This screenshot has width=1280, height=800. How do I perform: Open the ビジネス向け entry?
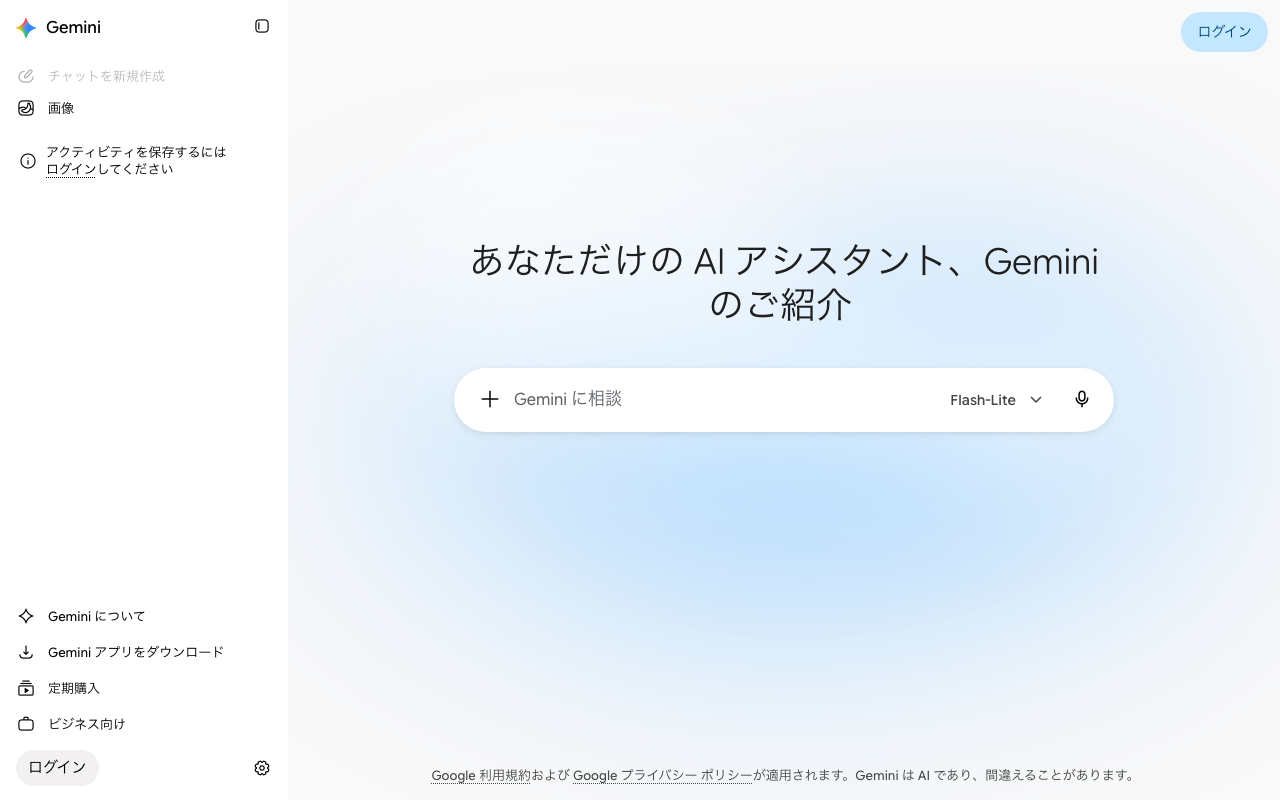(x=144, y=724)
